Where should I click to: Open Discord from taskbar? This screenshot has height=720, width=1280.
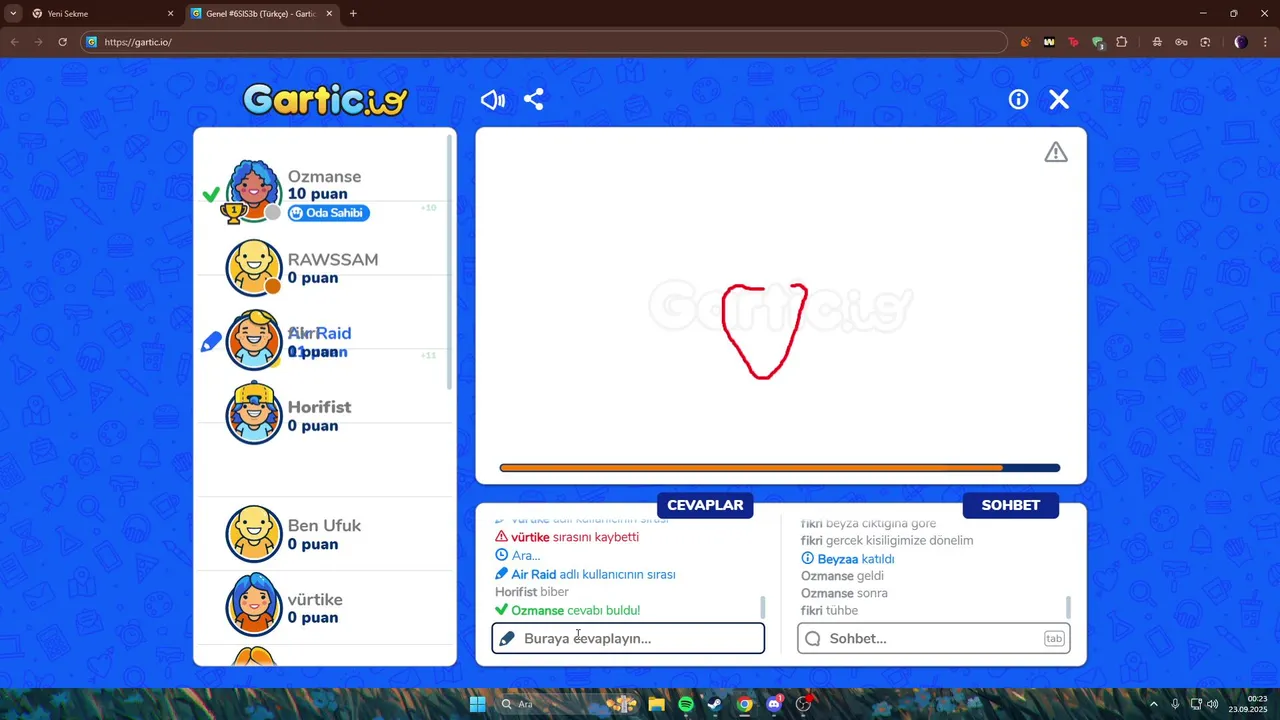(773, 704)
